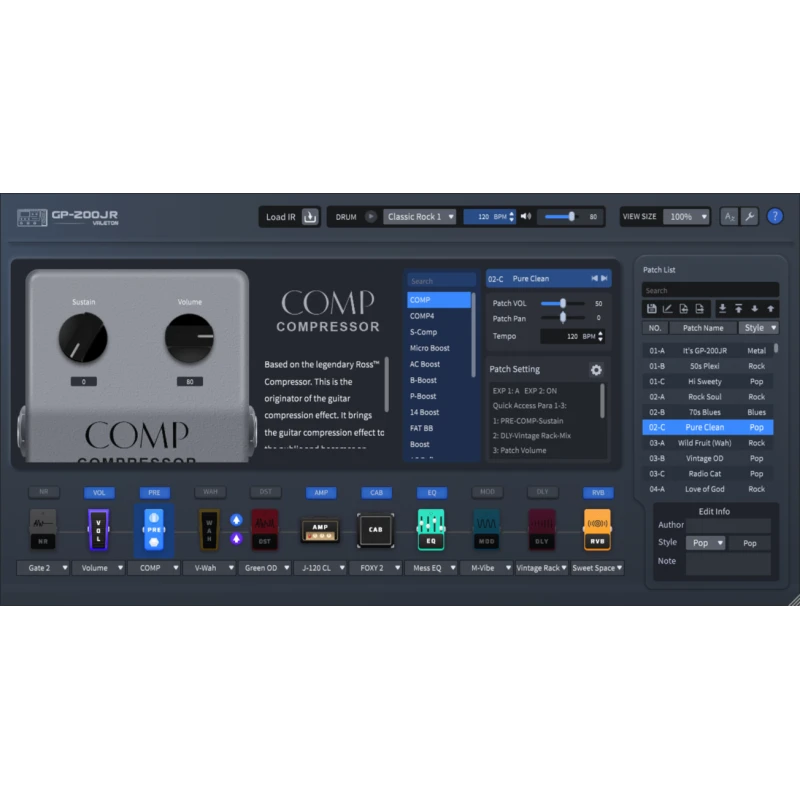Click the save patch floppy disk icon
This screenshot has width=800, height=800.
coord(652,309)
